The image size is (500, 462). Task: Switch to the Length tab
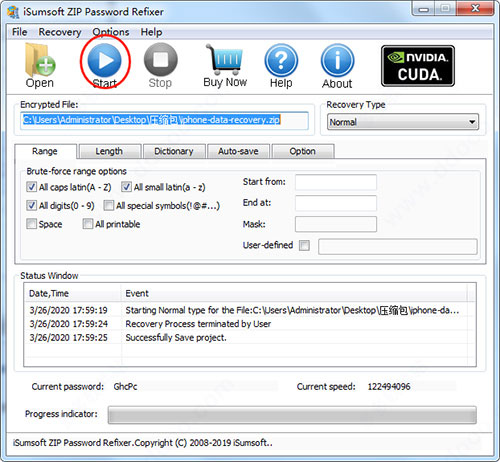(x=109, y=151)
